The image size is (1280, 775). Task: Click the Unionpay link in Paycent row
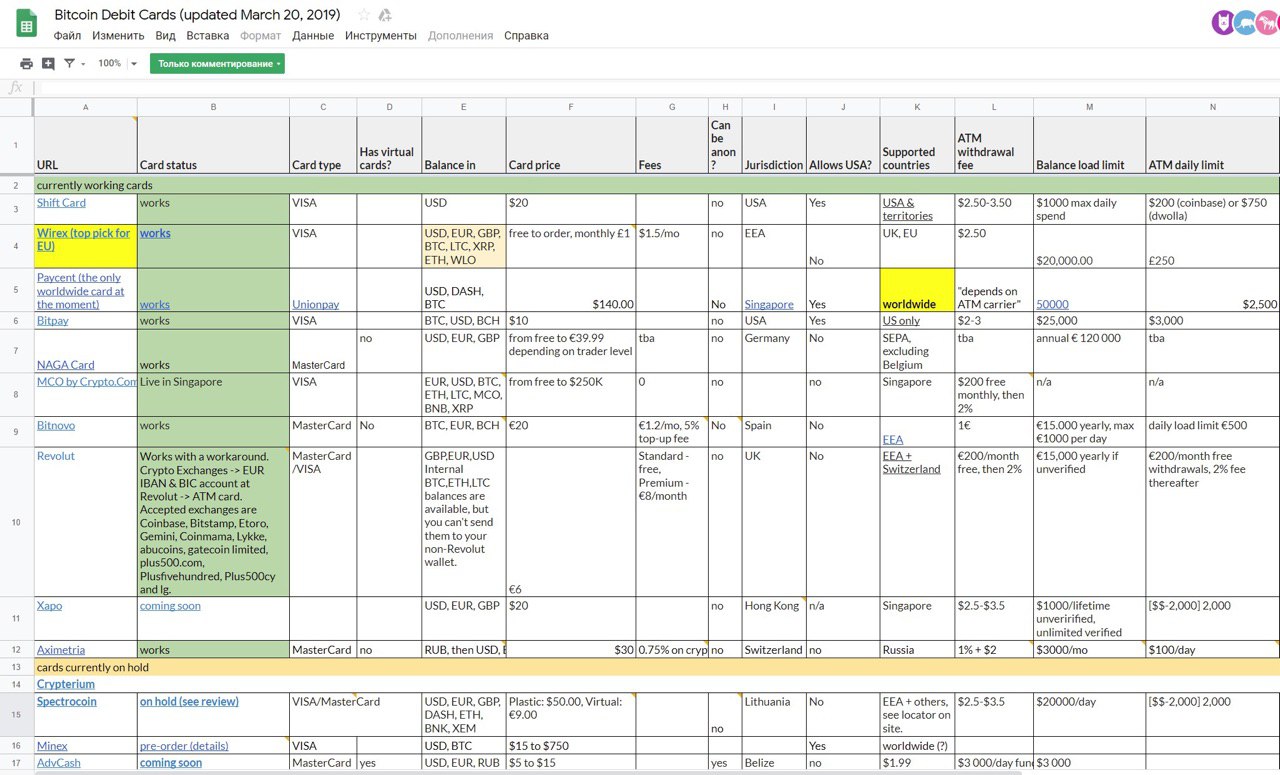pyautogui.click(x=316, y=305)
